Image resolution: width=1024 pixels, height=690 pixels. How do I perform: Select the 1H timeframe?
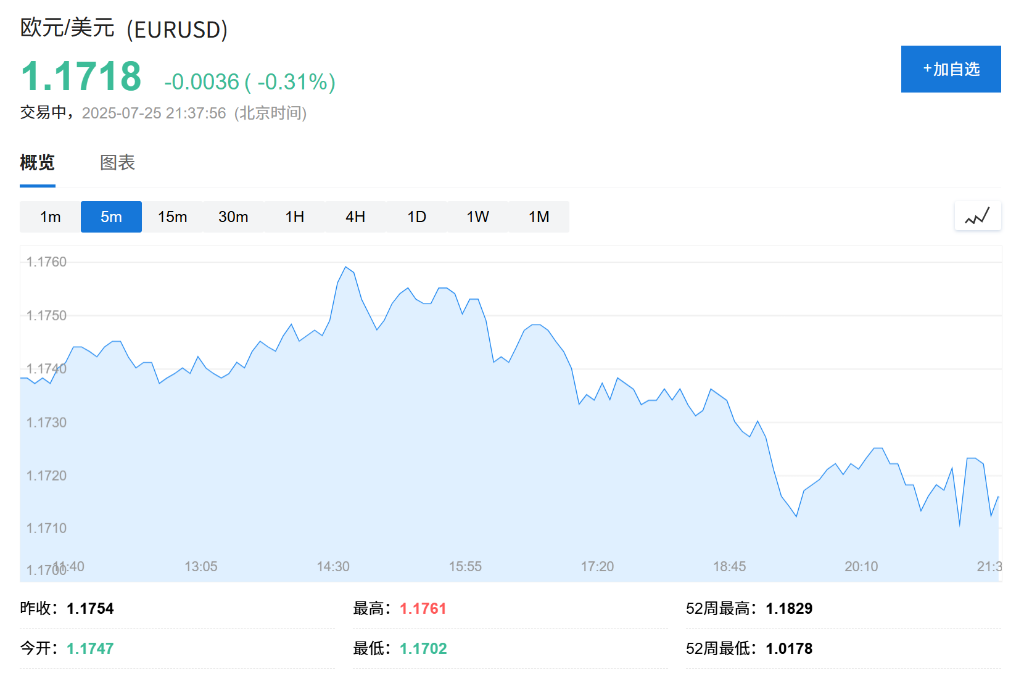click(294, 216)
